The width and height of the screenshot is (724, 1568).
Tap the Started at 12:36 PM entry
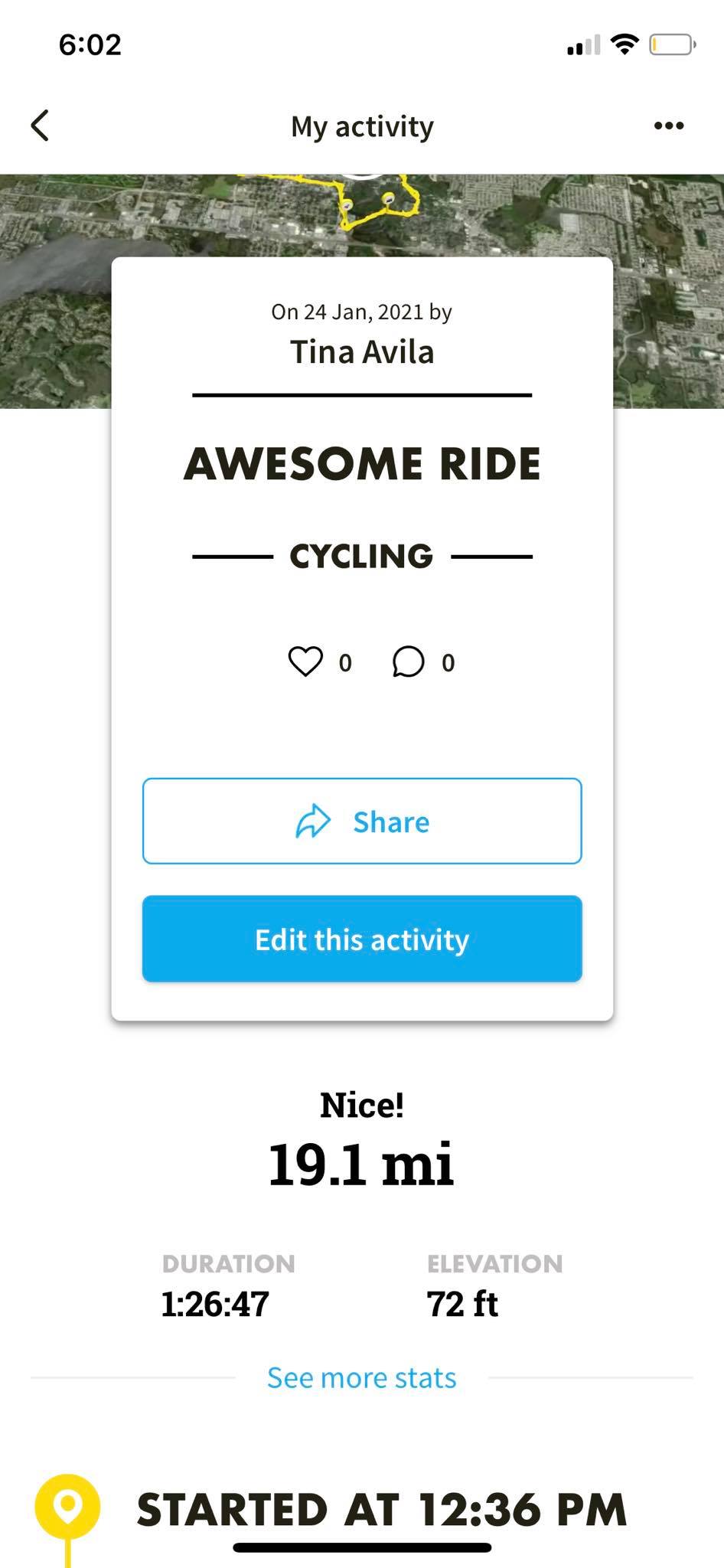coord(381,1510)
